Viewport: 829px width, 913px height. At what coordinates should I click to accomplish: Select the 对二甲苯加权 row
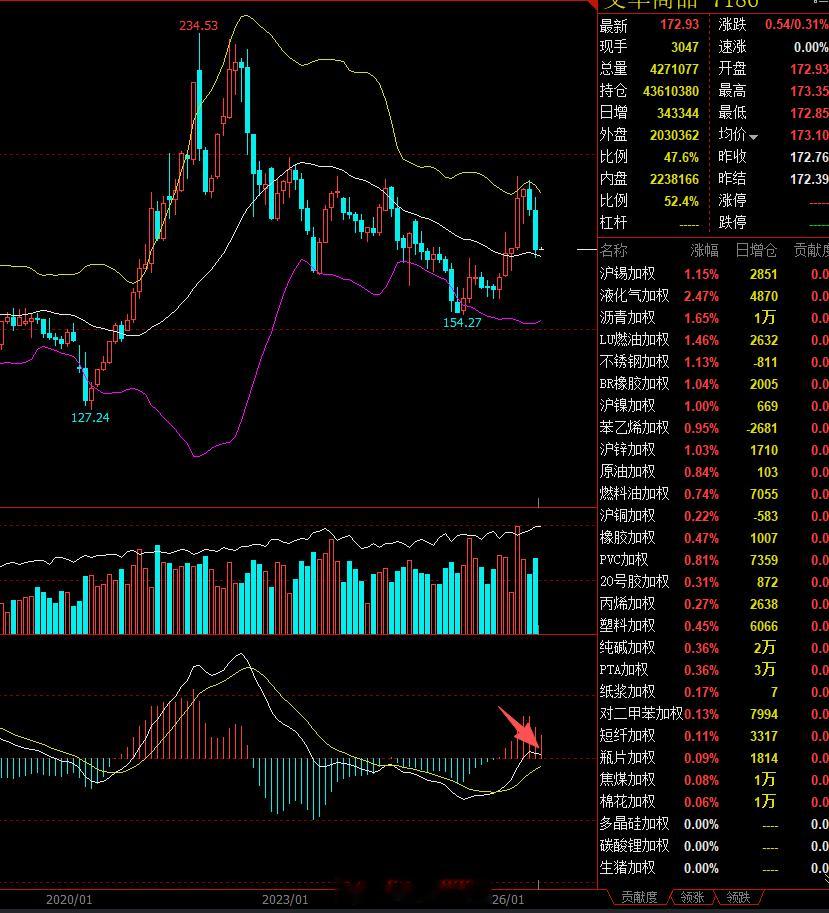tap(714, 714)
